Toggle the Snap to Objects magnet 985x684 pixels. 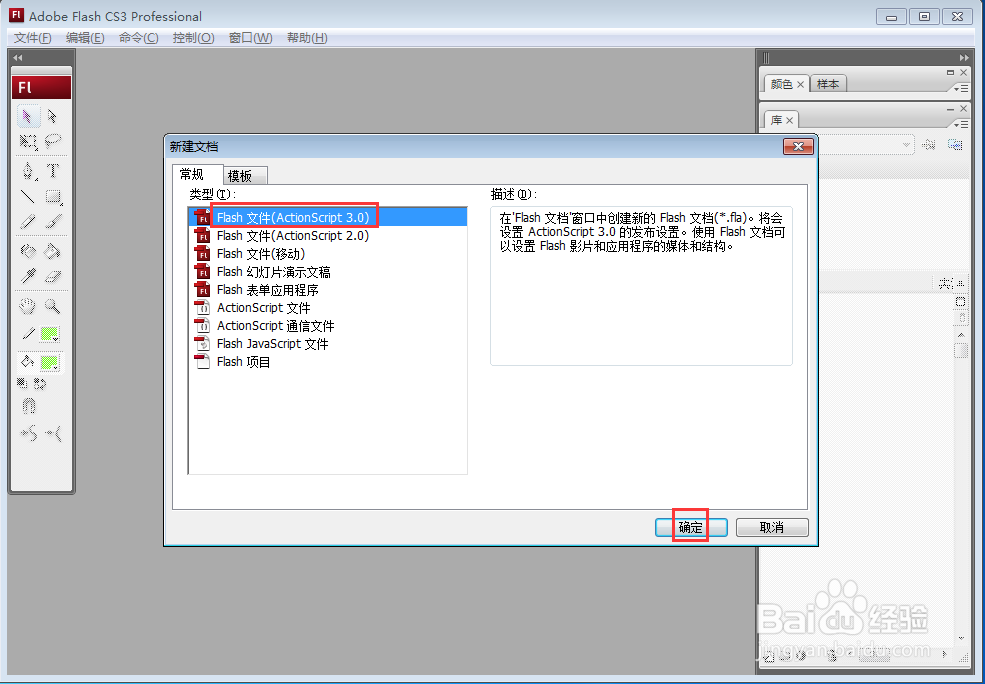pyautogui.click(x=29, y=406)
